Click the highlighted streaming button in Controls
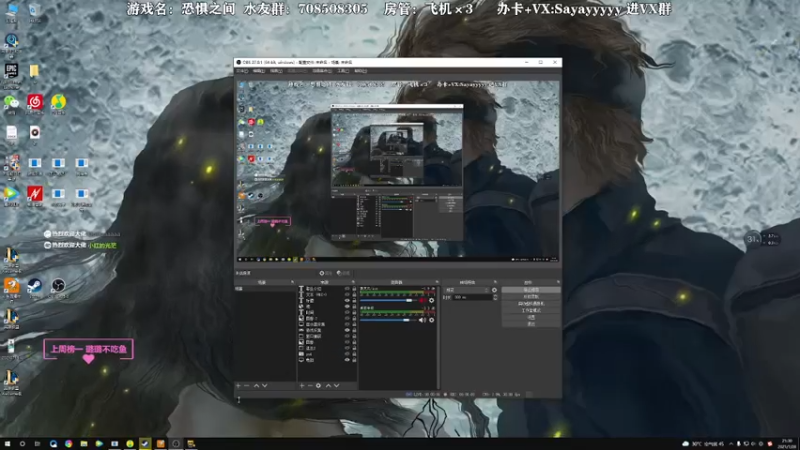Screen dimensions: 800x450 531,290
